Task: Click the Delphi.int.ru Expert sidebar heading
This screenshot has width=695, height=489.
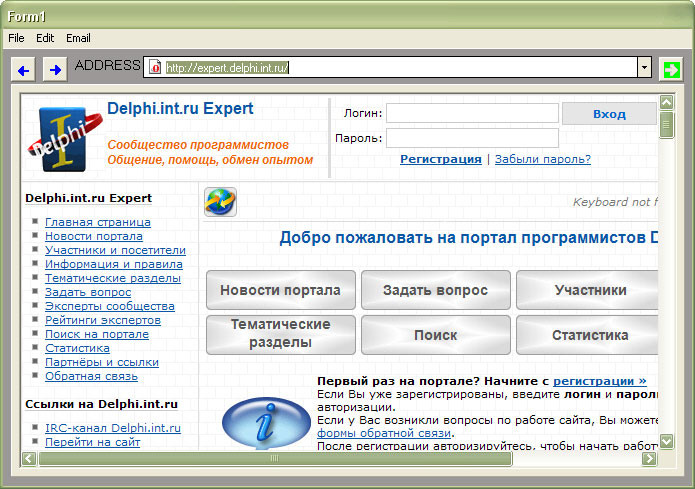Action: [x=89, y=198]
